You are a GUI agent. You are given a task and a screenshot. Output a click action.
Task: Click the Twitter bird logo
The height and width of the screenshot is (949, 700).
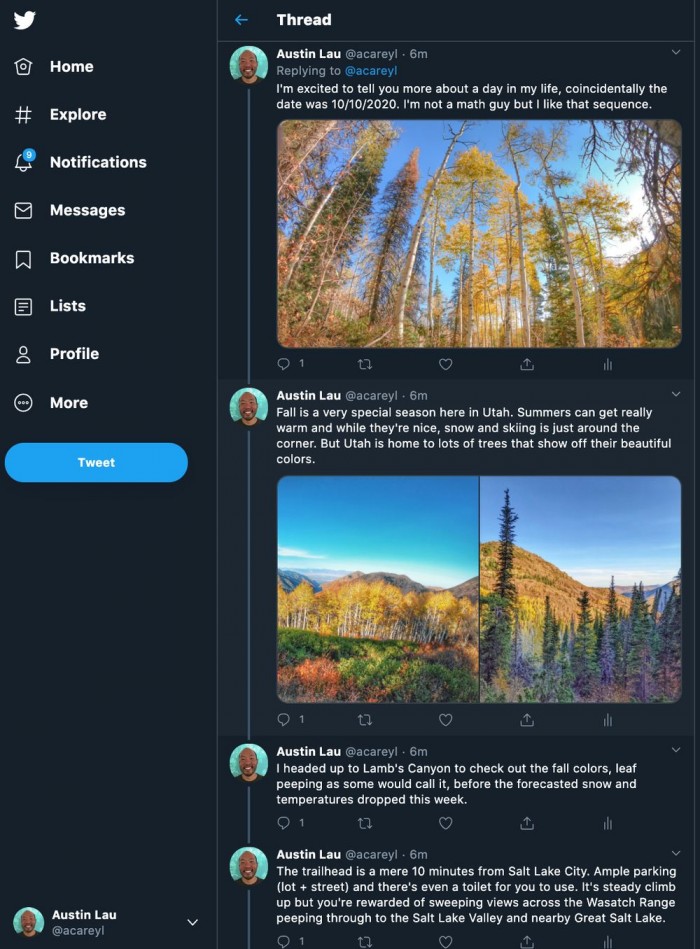25,21
